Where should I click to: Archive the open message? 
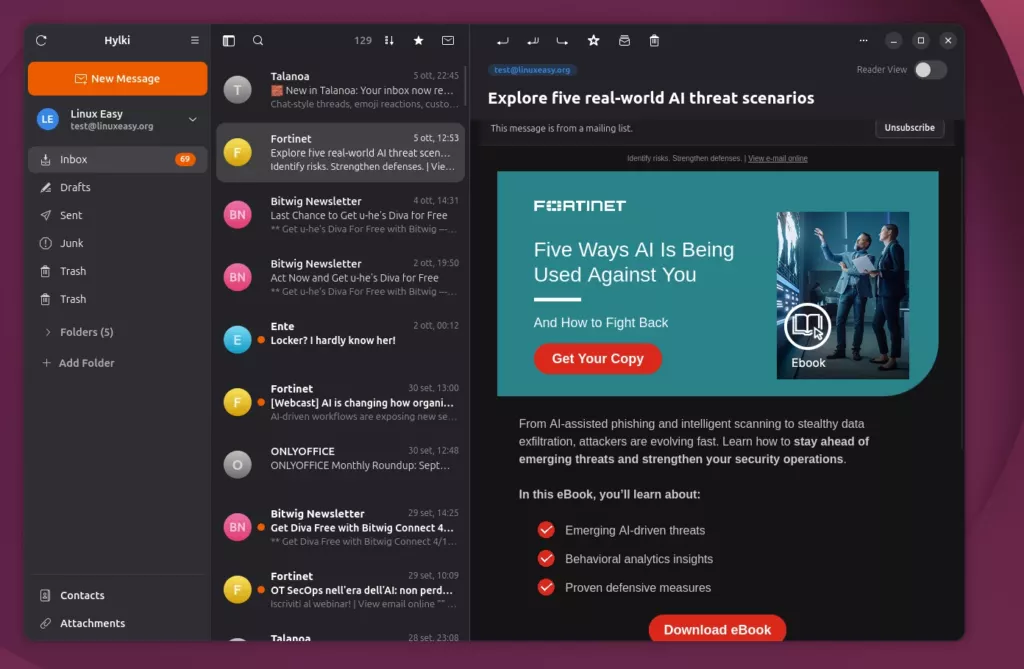pos(624,41)
